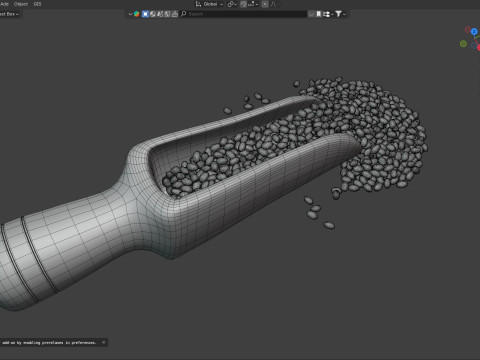This screenshot has height=360, width=480.
Task: Expand the filter options arrow
Action: click(344, 14)
